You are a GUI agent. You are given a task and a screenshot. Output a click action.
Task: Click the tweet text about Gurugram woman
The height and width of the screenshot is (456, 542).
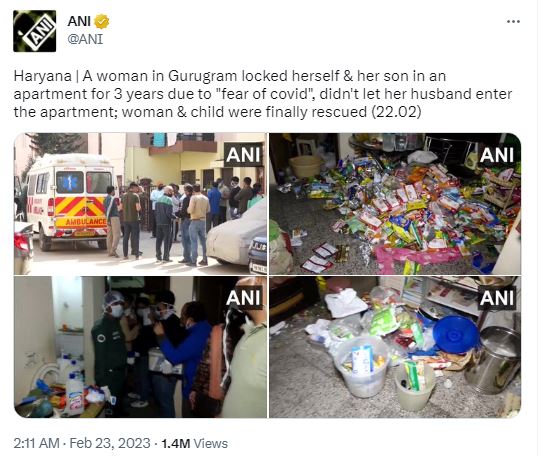tap(263, 94)
